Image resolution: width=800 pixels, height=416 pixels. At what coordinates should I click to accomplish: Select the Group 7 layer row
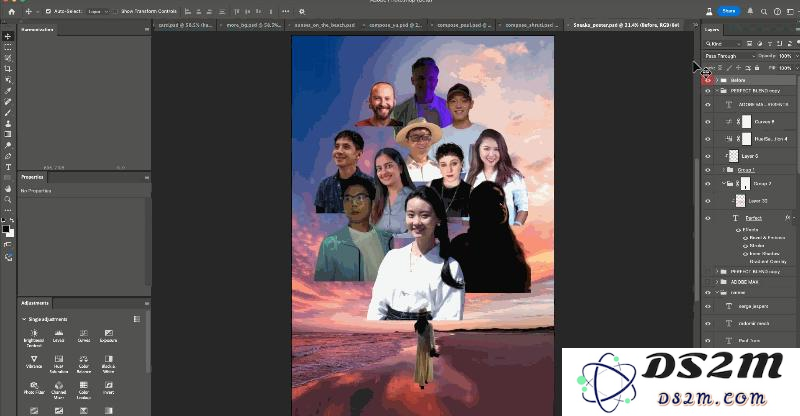[x=749, y=184]
